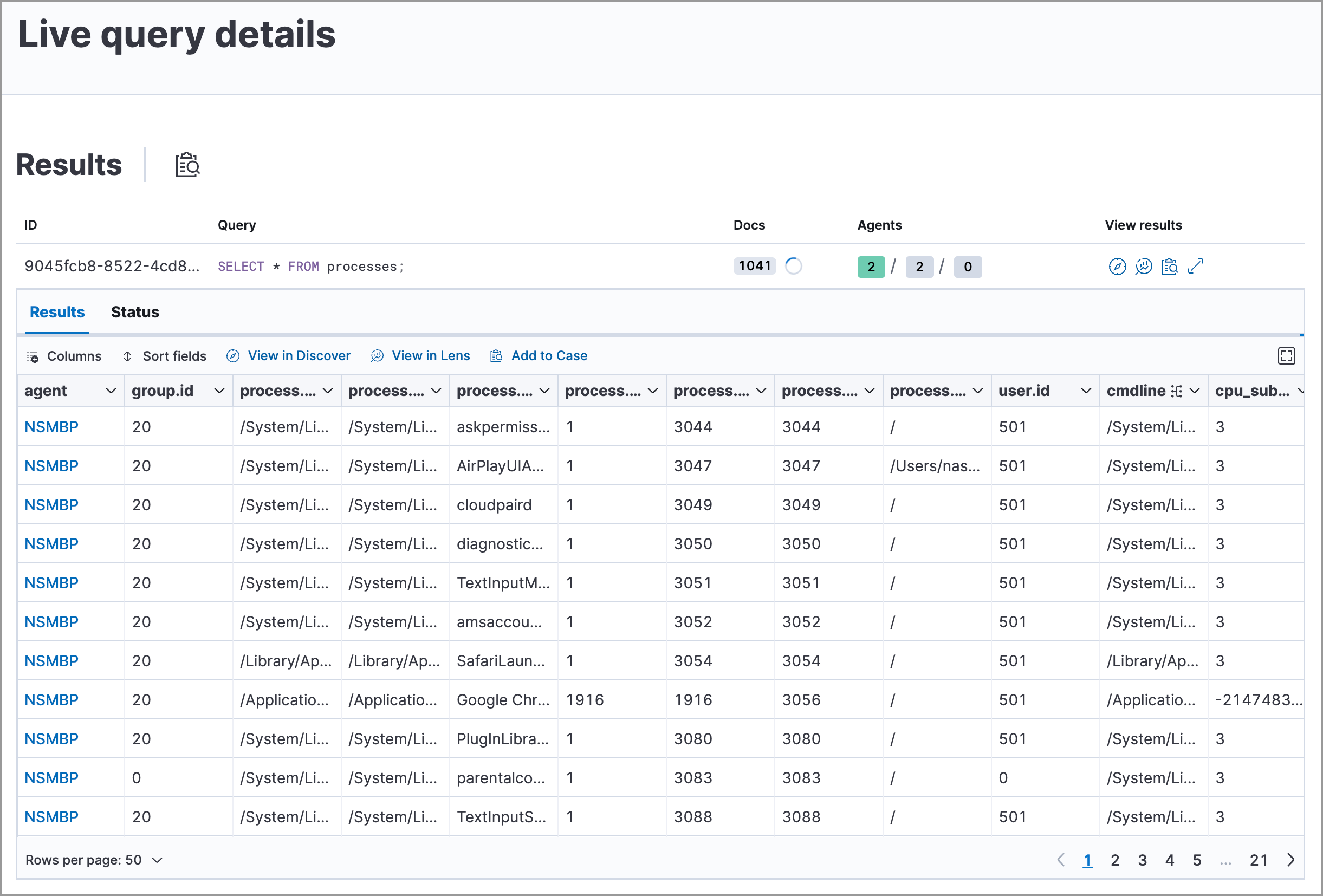
Task: Go to page 3 of results
Action: pyautogui.click(x=1142, y=860)
